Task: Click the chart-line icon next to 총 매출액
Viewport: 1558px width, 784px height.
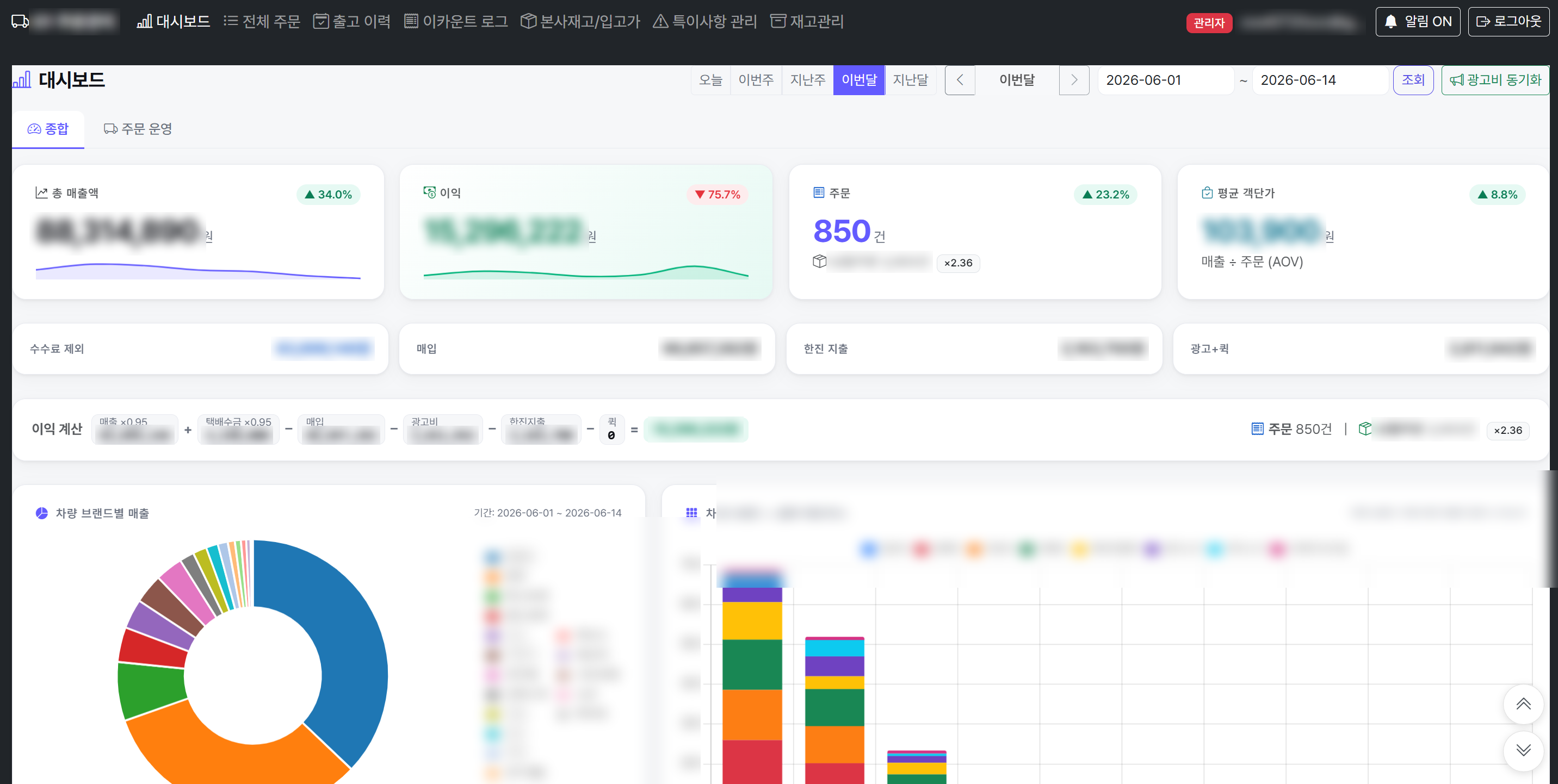Action: click(x=41, y=193)
